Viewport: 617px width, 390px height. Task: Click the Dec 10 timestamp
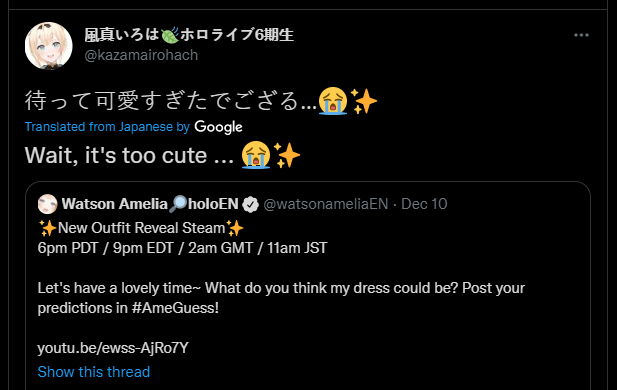pyautogui.click(x=424, y=204)
